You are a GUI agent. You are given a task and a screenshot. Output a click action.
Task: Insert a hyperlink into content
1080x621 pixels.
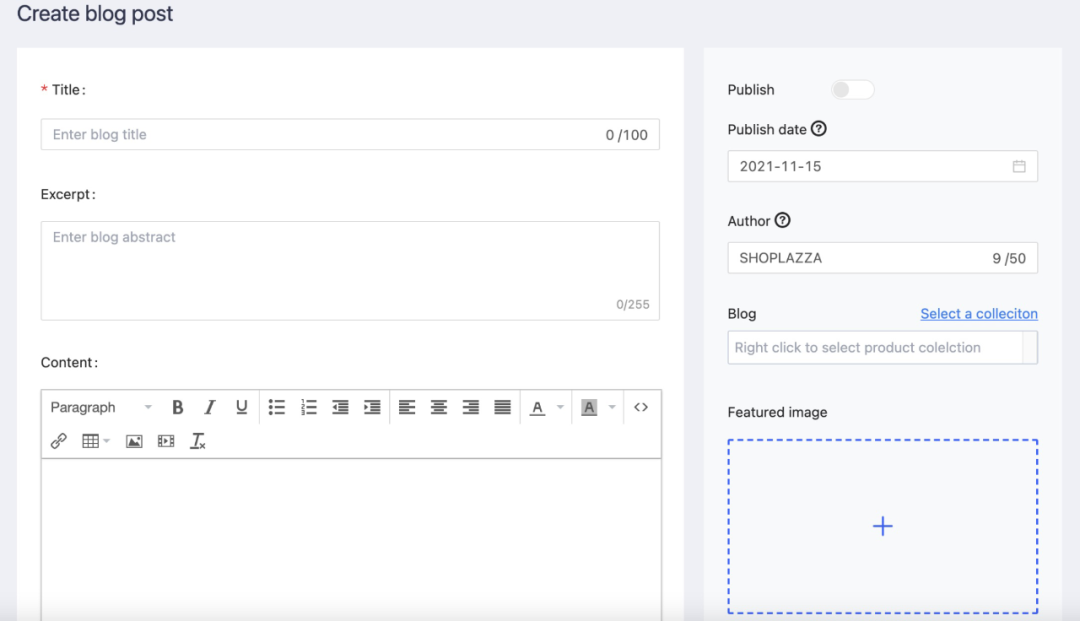pyautogui.click(x=59, y=441)
